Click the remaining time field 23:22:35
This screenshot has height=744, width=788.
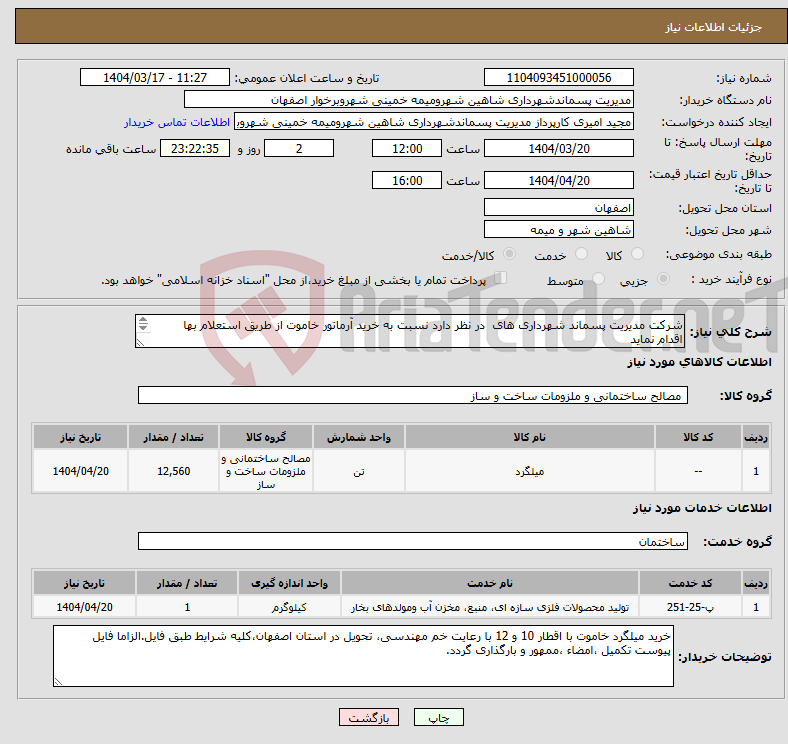[x=195, y=149]
